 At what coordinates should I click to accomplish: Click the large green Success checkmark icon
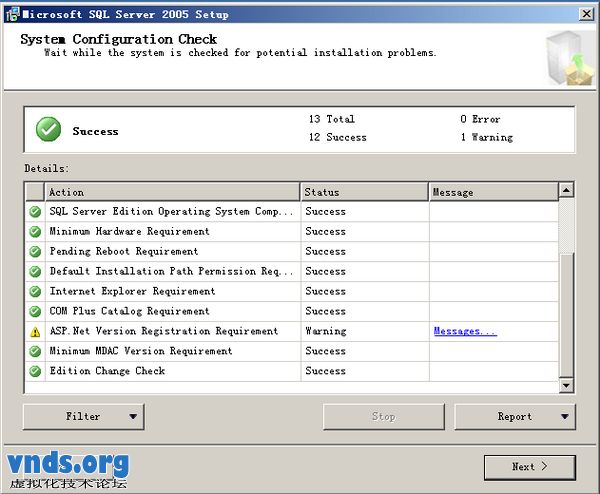pos(48,129)
